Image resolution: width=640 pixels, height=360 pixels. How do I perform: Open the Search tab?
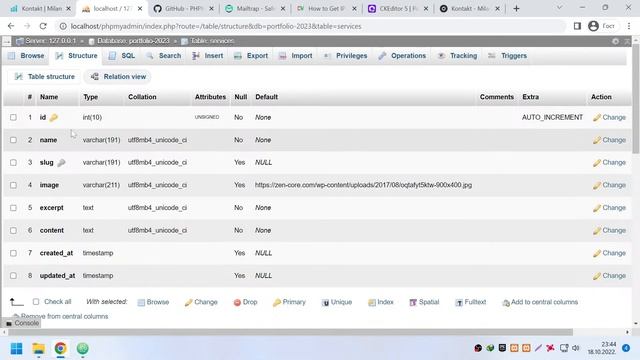point(164,56)
